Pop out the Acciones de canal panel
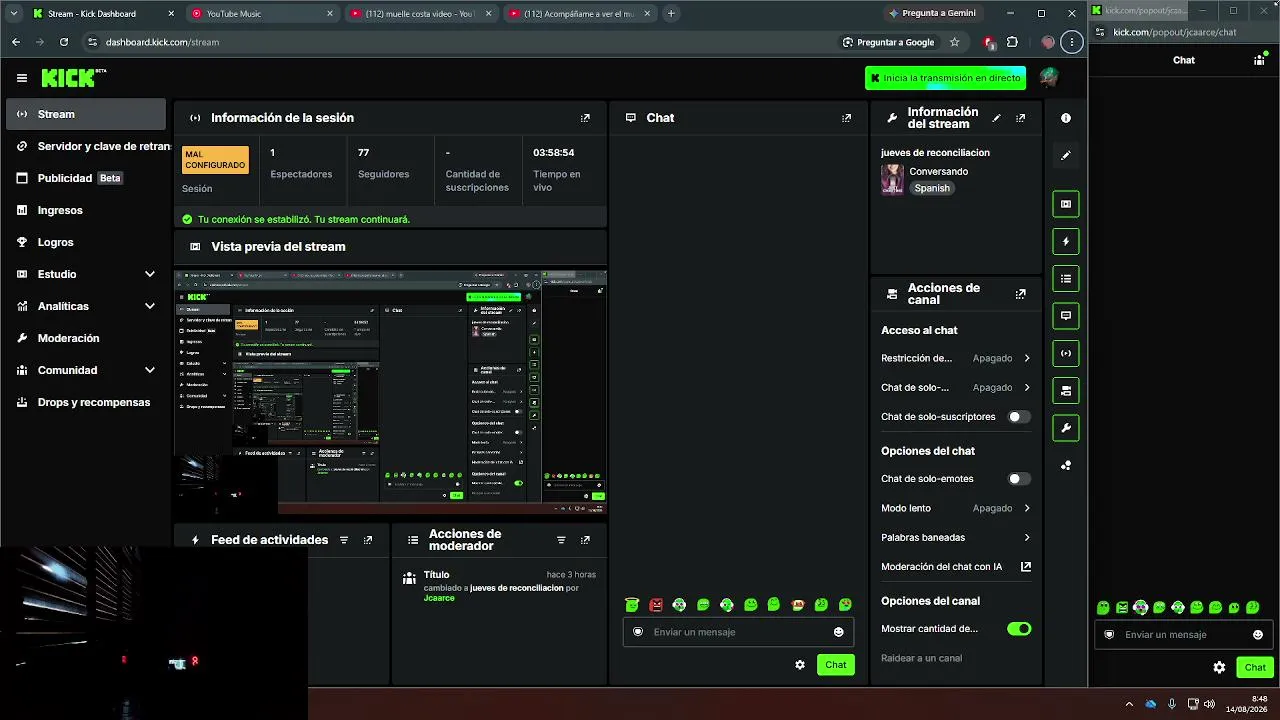This screenshot has height=720, width=1280. pos(1020,294)
